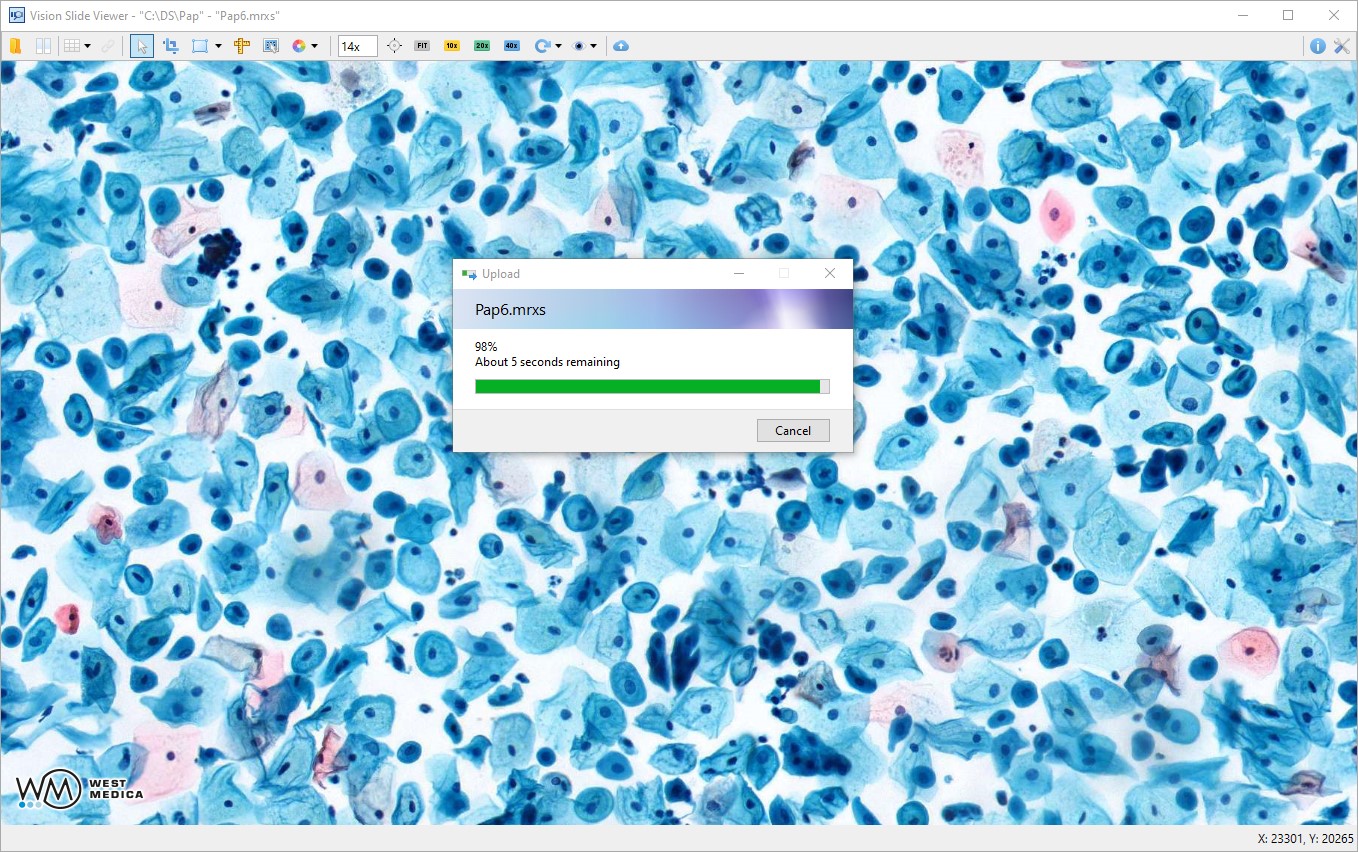This screenshot has height=852, width=1358.
Task: Set magnification to 10x
Action: (452, 46)
